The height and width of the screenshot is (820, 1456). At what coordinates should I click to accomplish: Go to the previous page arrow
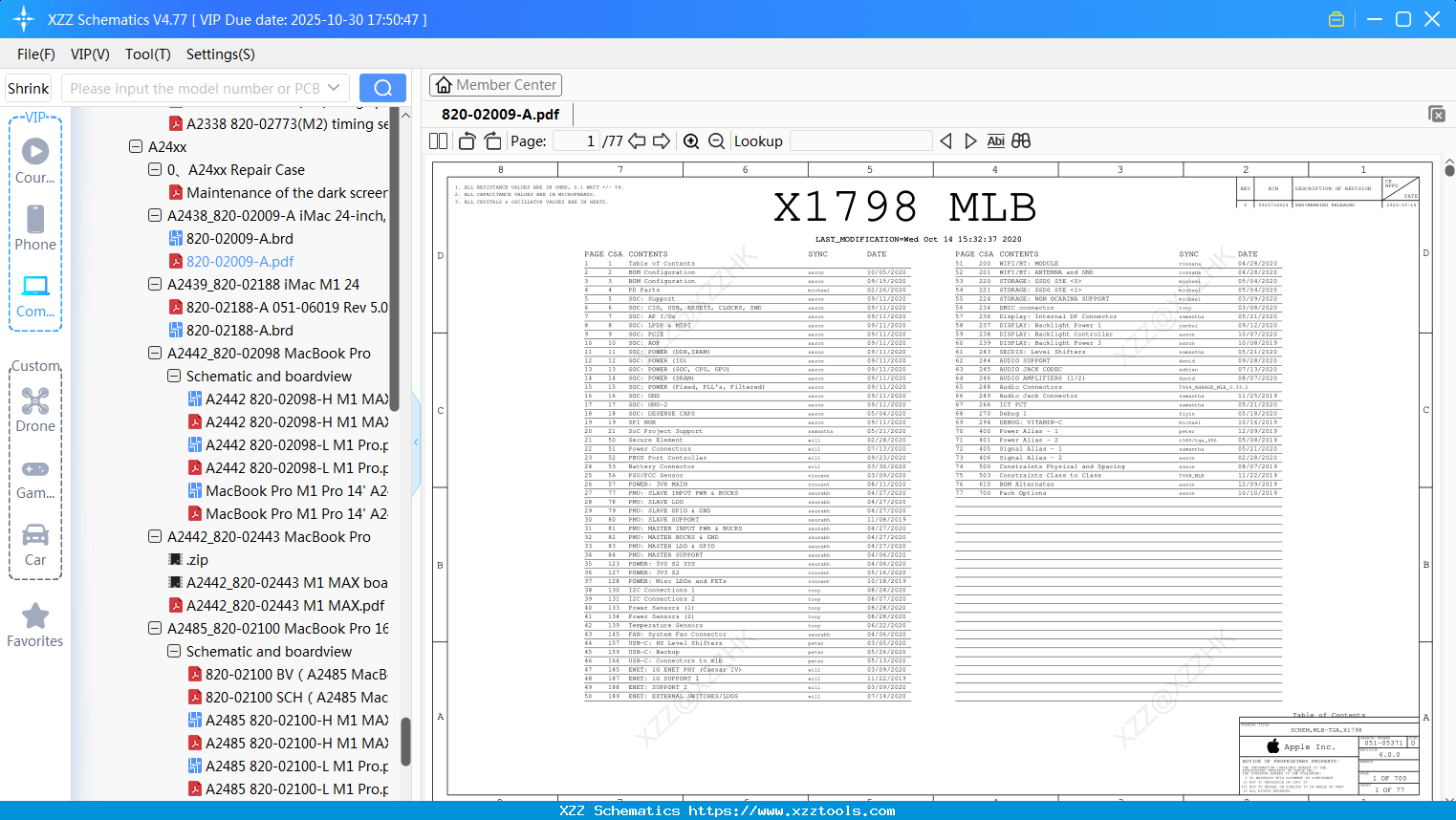click(x=637, y=141)
